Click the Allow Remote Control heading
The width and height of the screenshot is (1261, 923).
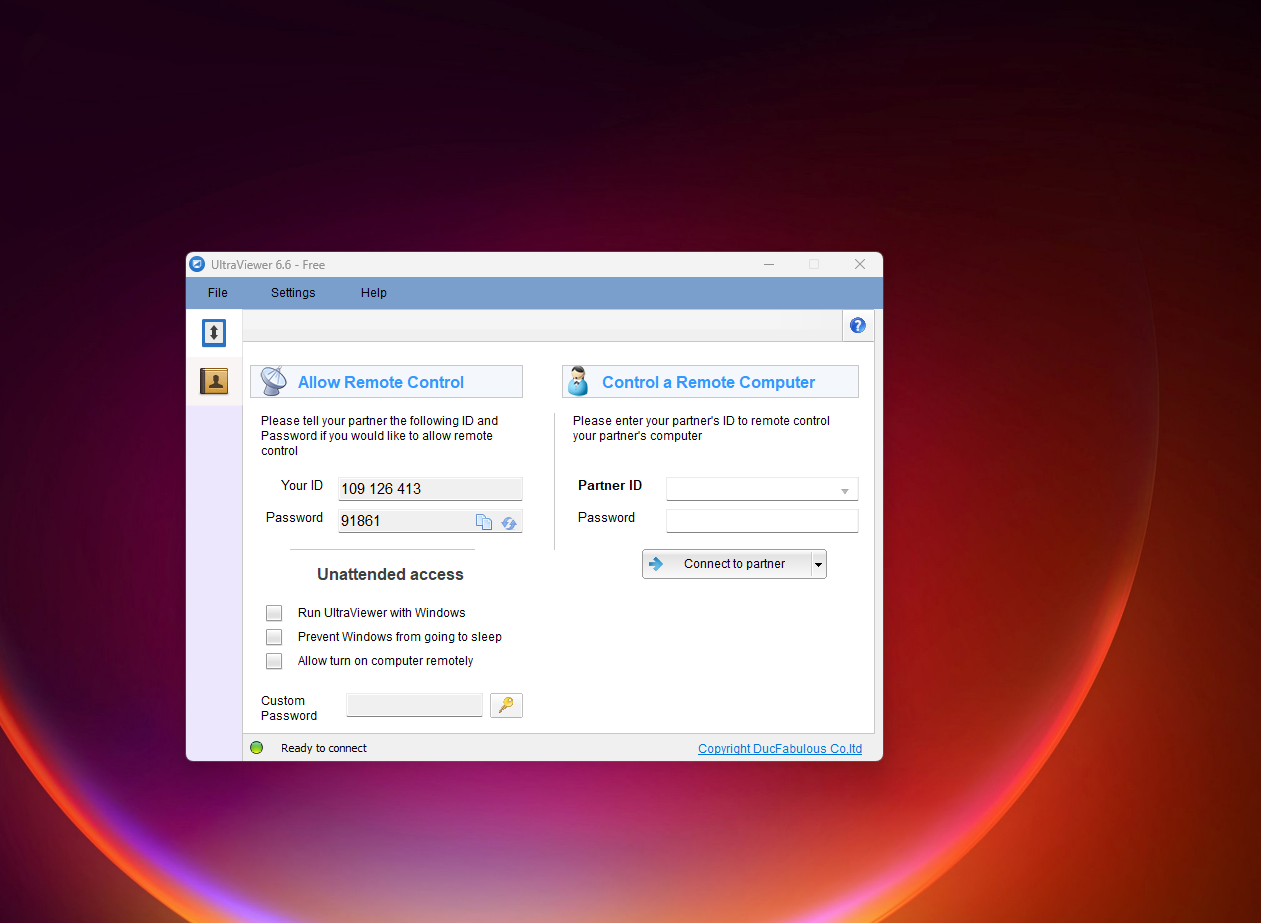[381, 382]
